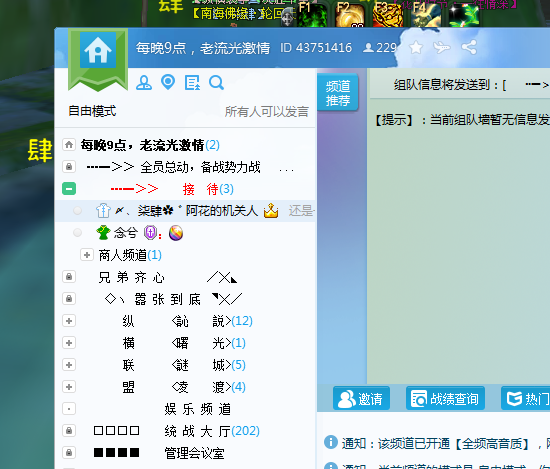This screenshot has width=550, height=469.
Task: Open the 频道推荐 tab
Action: [338, 93]
